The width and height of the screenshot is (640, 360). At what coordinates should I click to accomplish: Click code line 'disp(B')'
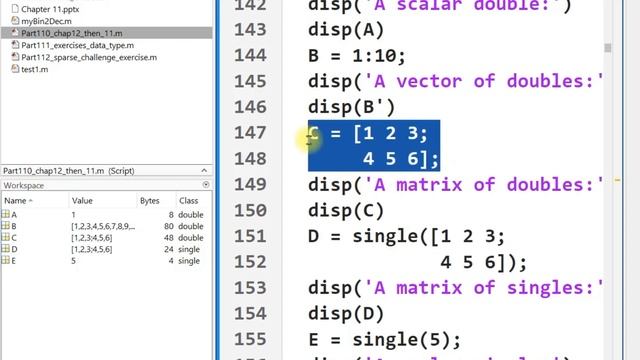pyautogui.click(x=351, y=107)
